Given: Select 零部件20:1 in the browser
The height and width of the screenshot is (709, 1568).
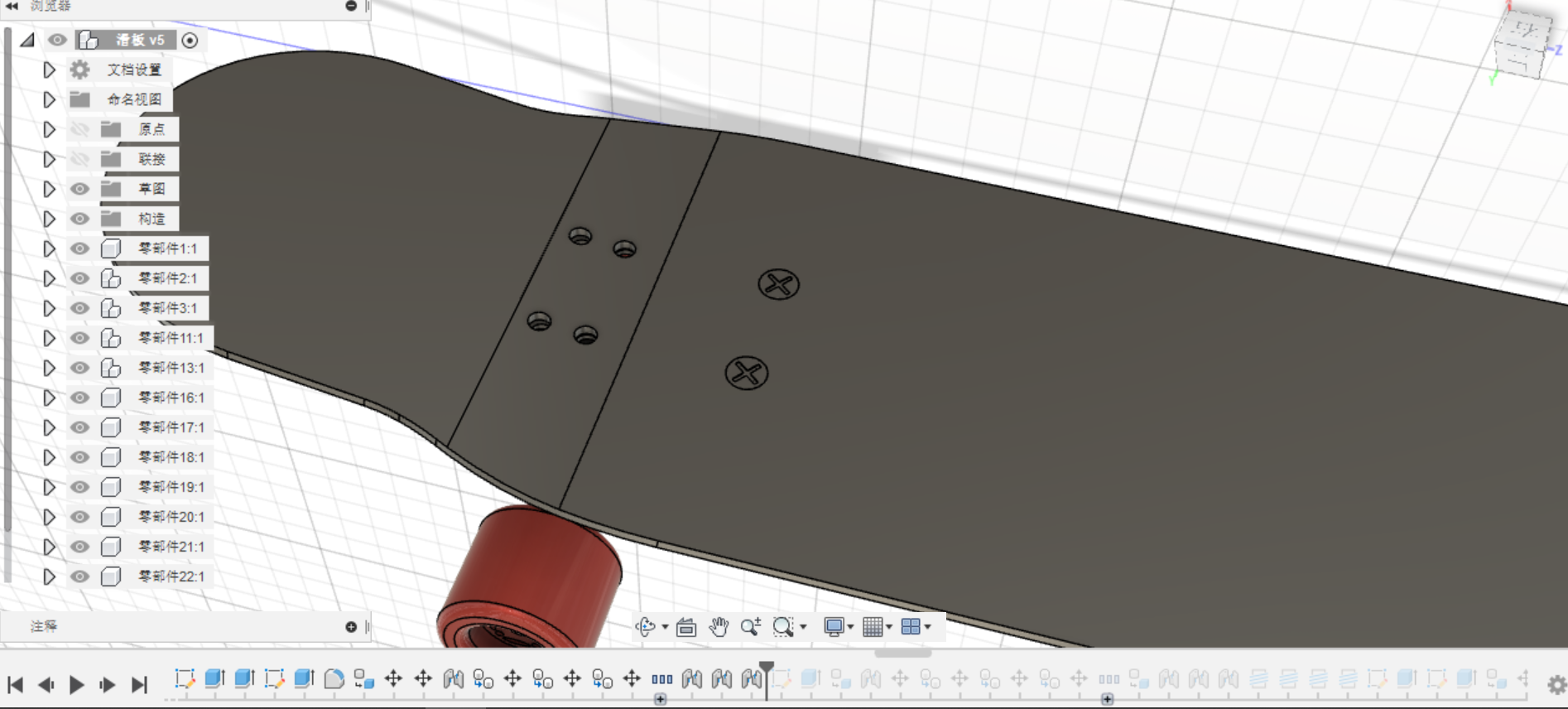Looking at the screenshot, I should tap(171, 517).
